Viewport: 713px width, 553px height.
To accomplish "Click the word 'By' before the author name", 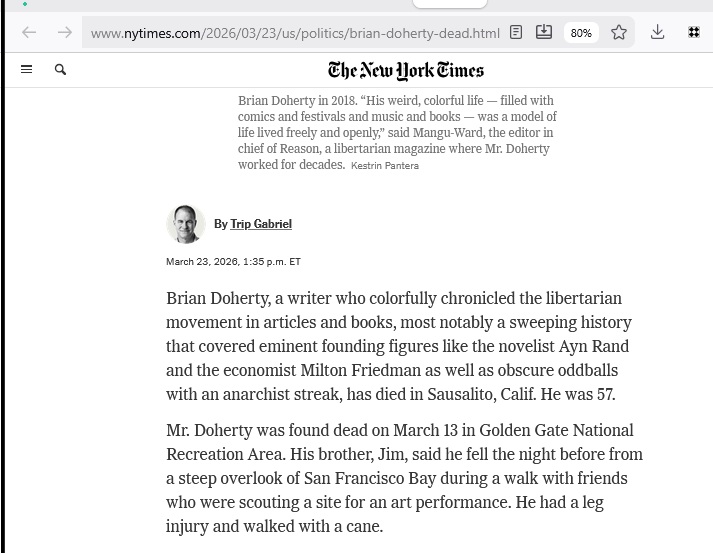I will click(221, 224).
